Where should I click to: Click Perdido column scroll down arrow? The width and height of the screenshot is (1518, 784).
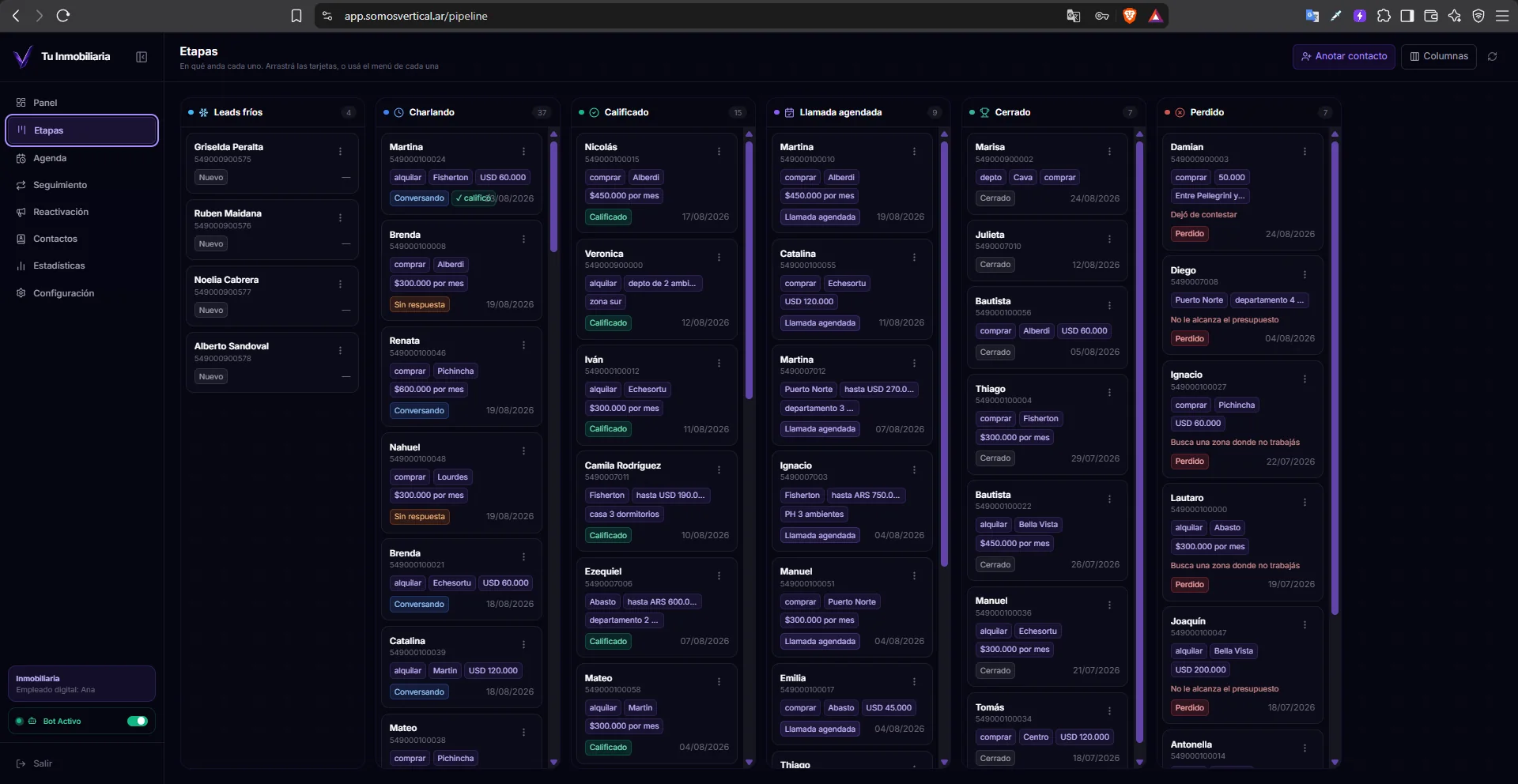point(1335,763)
